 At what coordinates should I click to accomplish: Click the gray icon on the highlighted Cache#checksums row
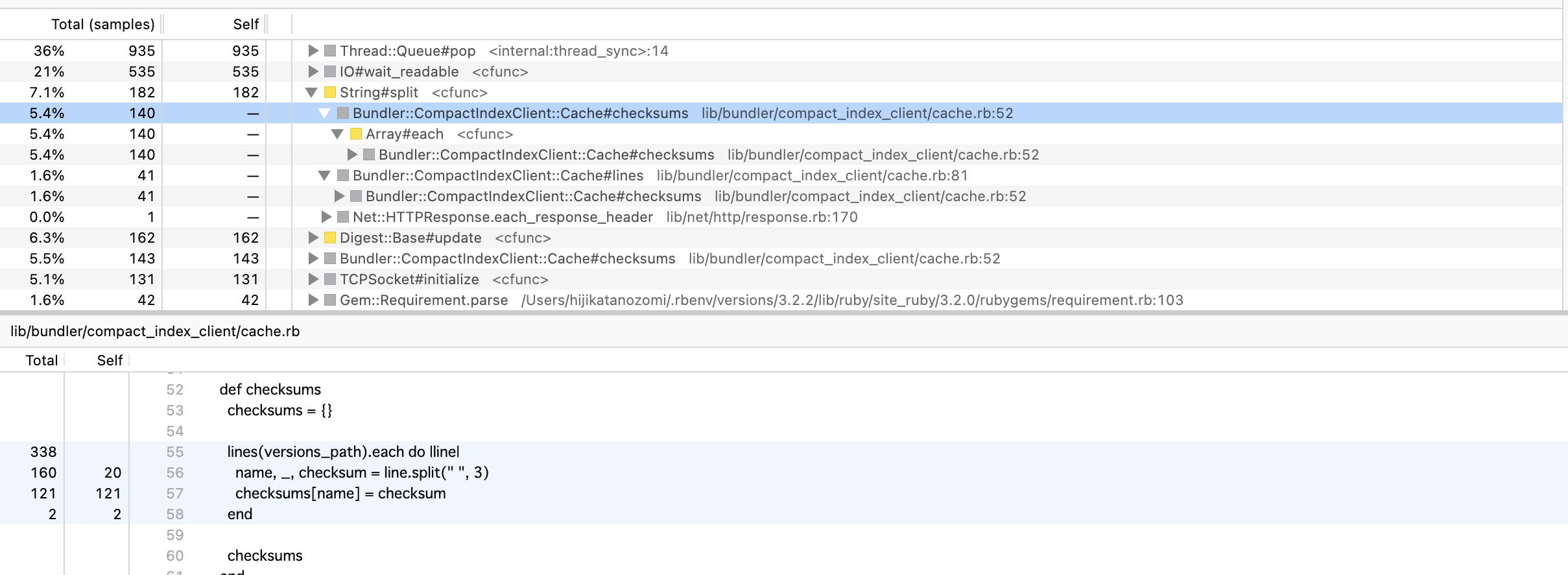[343, 113]
